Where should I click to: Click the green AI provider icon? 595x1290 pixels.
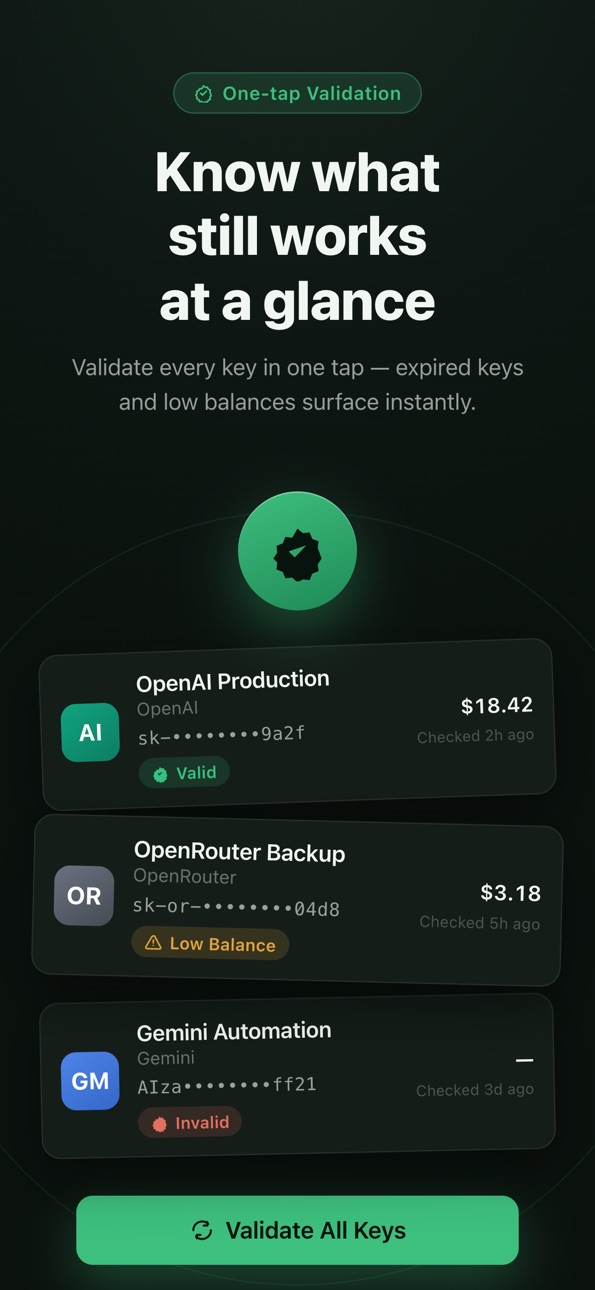[x=90, y=733]
